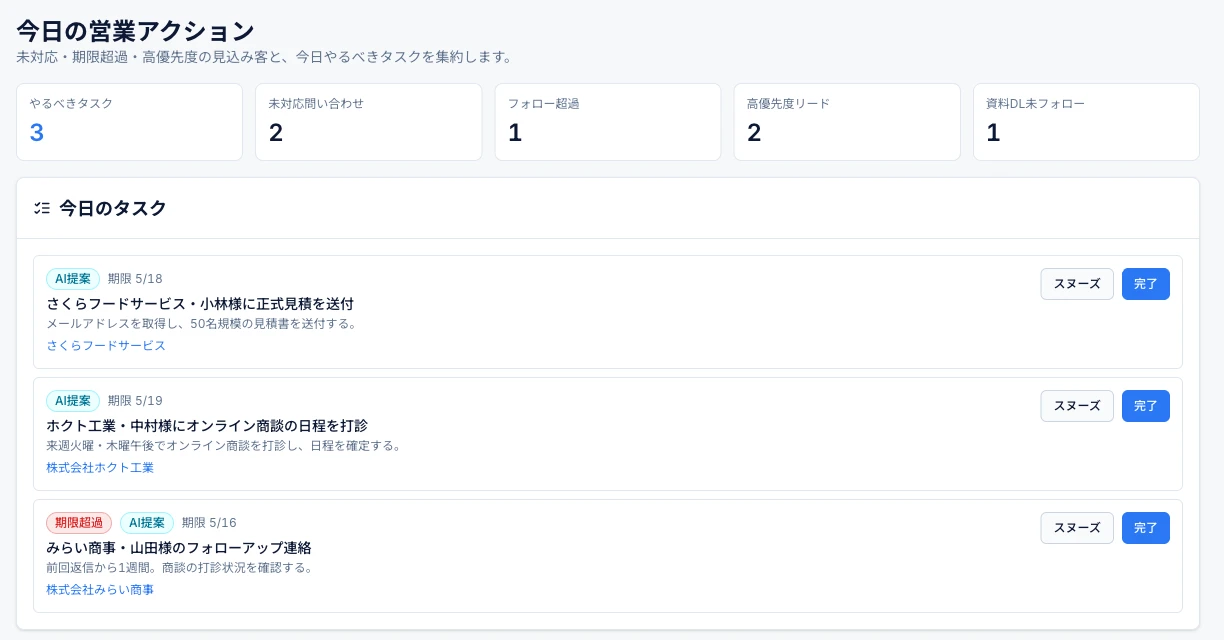Select the フォロー超過 summary card
This screenshot has height=640, width=1224.
point(608,122)
